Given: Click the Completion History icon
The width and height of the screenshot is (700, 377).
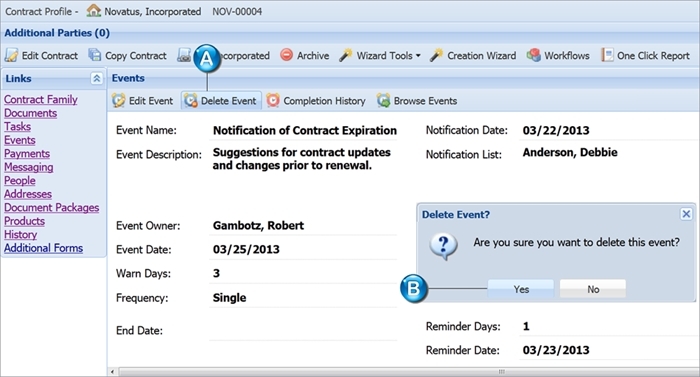Looking at the screenshot, I should [x=273, y=101].
